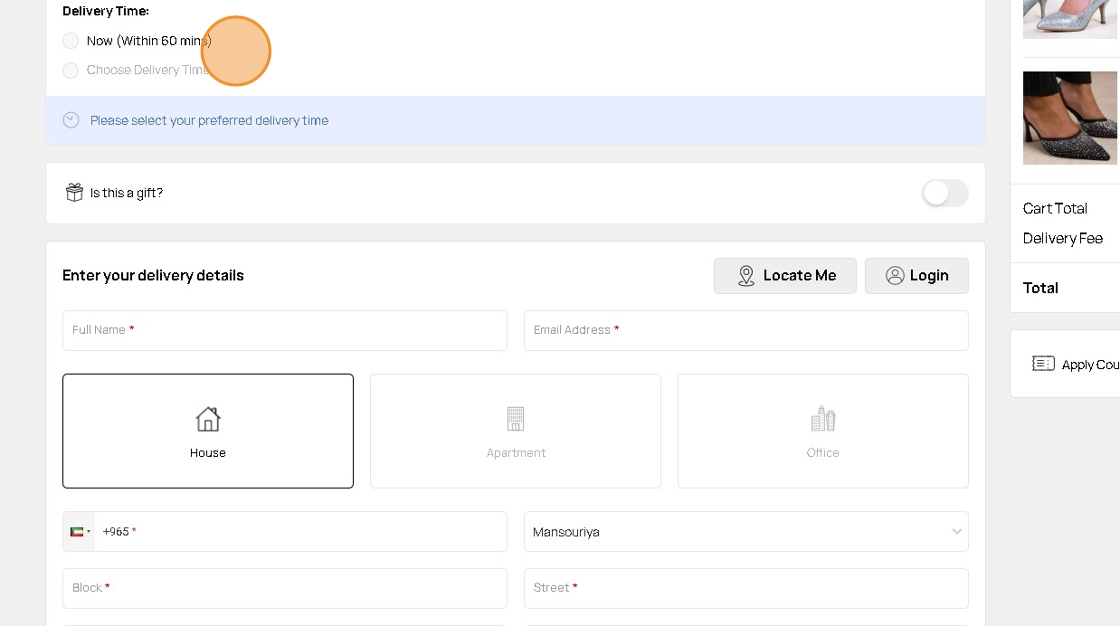Click the Cart Total label
This screenshot has width=1120, height=626.
click(1055, 209)
